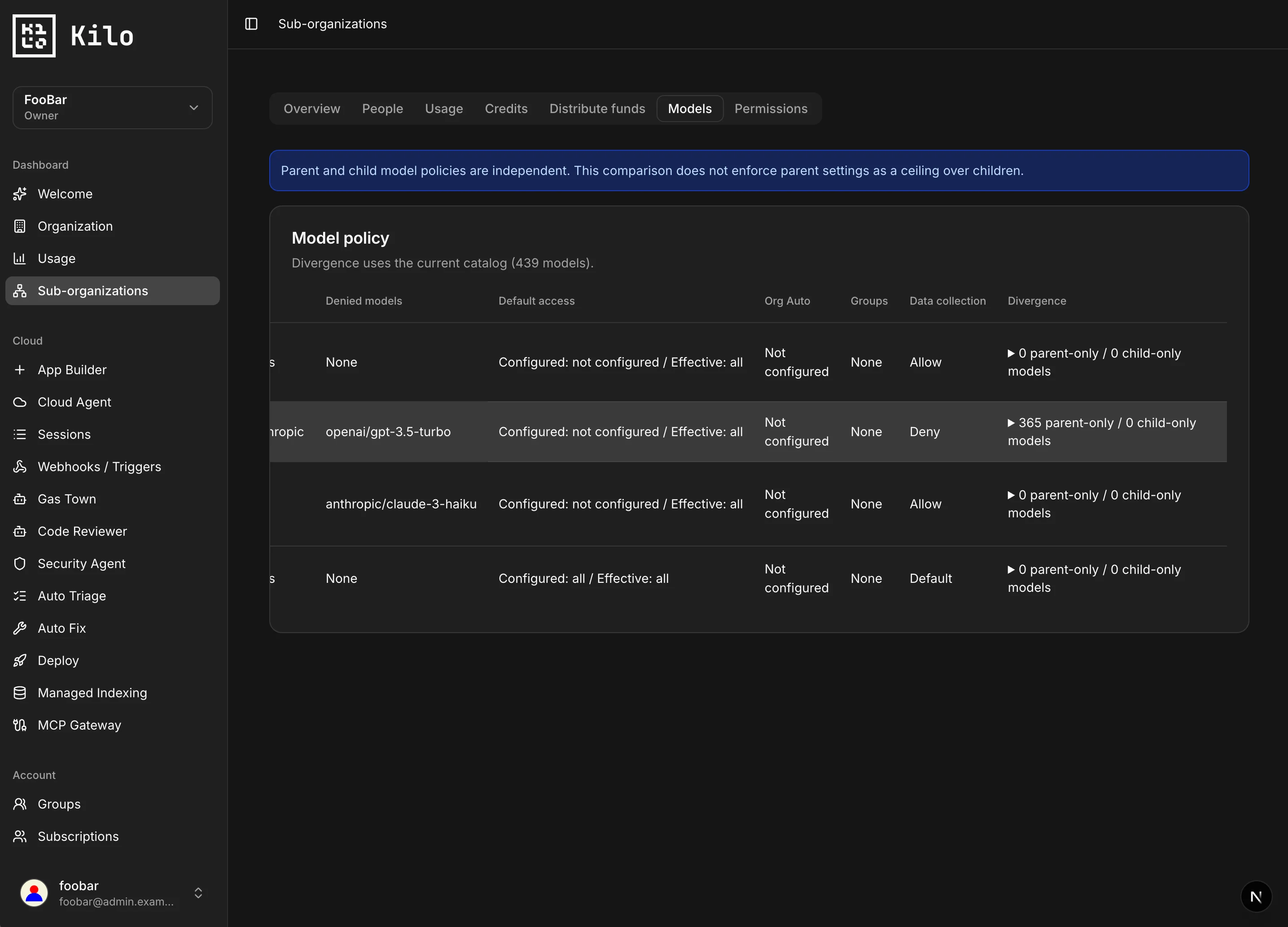Click the Sub-organizations breadcrumb title
The height and width of the screenshot is (927, 1288).
(332, 24)
